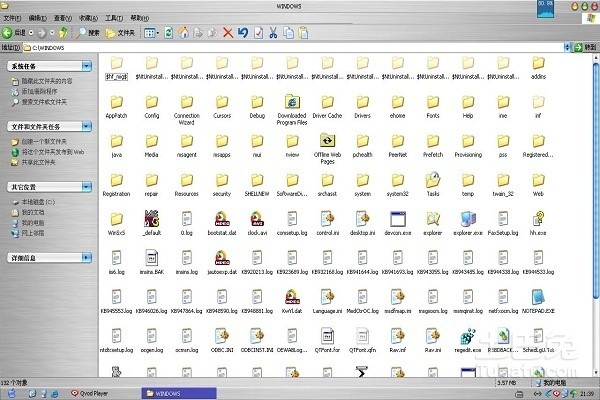Toggle the 文件夹 folders pane button

(121, 33)
